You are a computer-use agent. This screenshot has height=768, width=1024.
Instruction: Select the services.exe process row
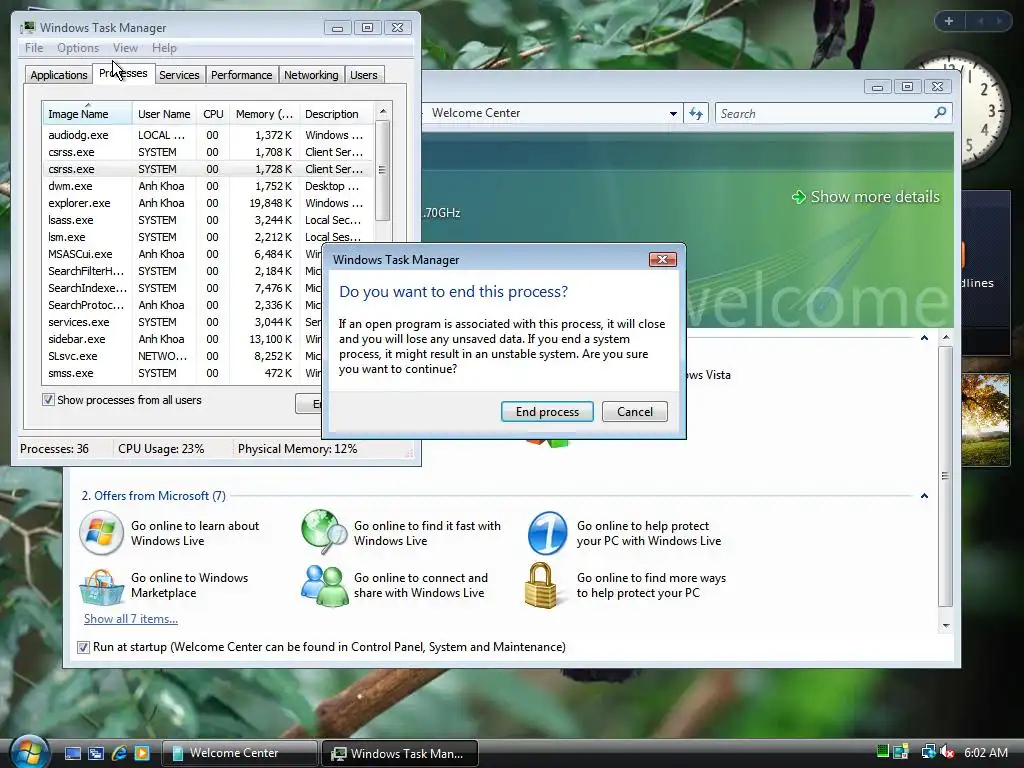click(x=183, y=322)
